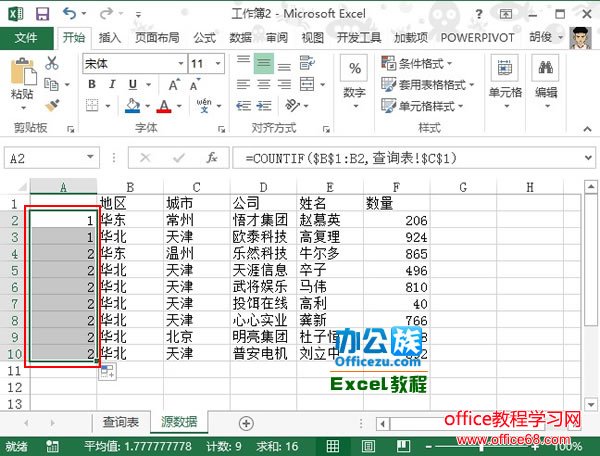The height and width of the screenshot is (456, 600).
Task: Toggle bold formatting
Action: (x=92, y=84)
